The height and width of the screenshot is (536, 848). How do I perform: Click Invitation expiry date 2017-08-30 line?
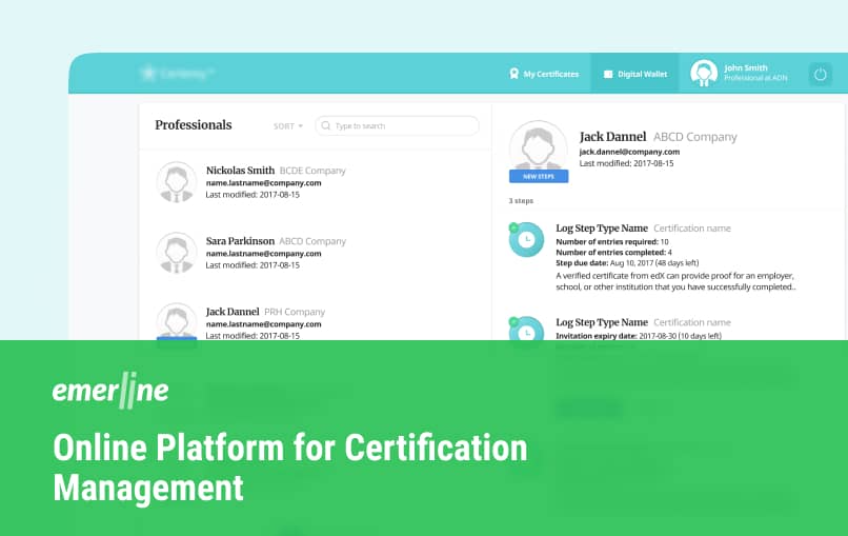click(x=639, y=336)
